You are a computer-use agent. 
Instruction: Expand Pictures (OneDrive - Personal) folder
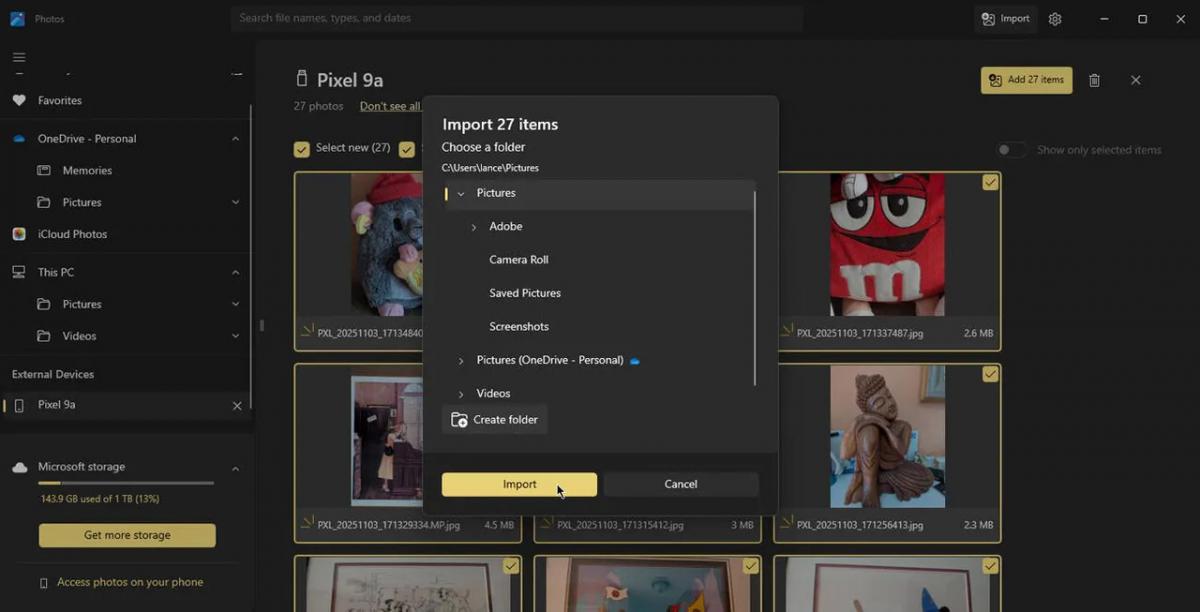click(461, 360)
